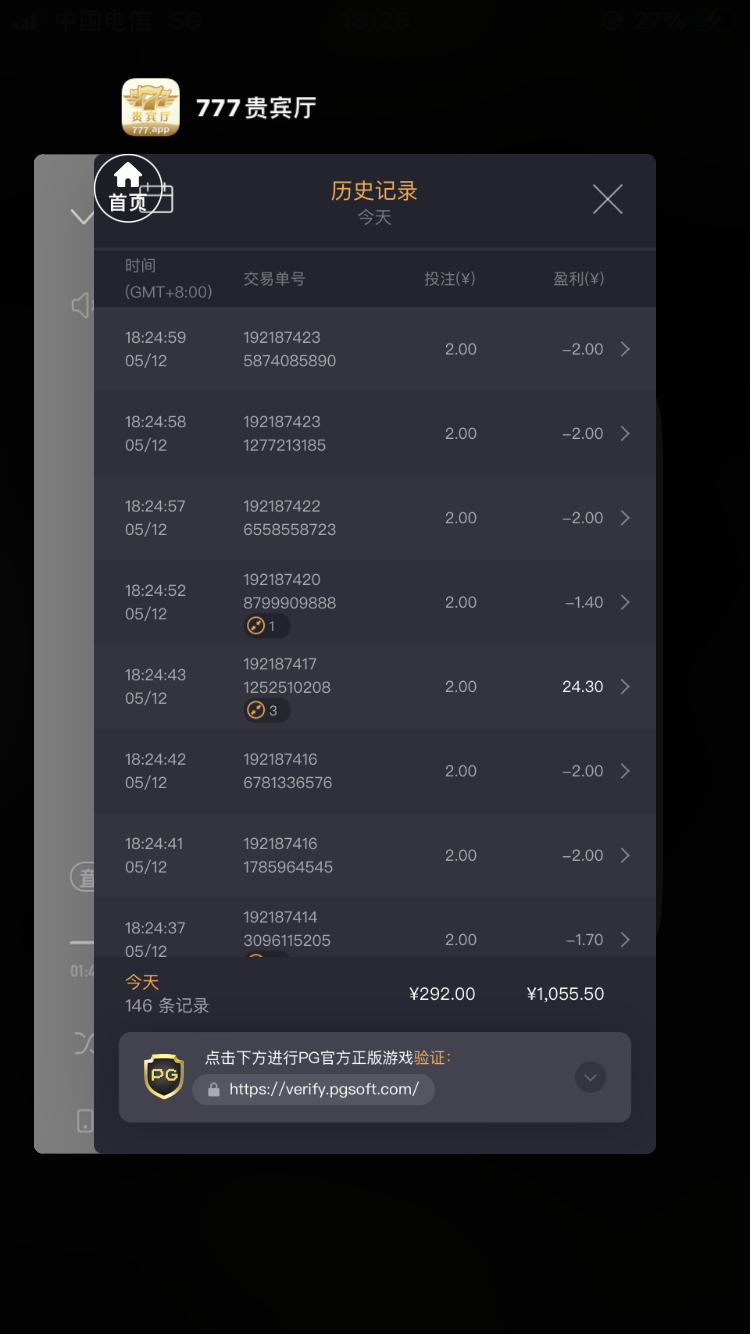Tap the 777贵宾厅 app icon
Viewport: 750px width, 1334px height.
click(x=150, y=107)
